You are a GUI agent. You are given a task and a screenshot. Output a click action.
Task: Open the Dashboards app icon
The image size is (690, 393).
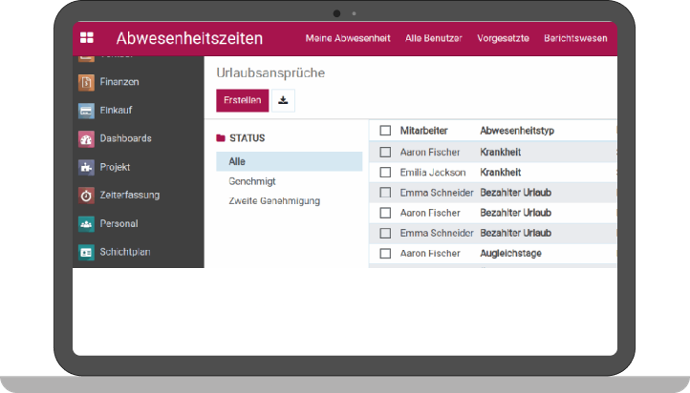click(86, 139)
